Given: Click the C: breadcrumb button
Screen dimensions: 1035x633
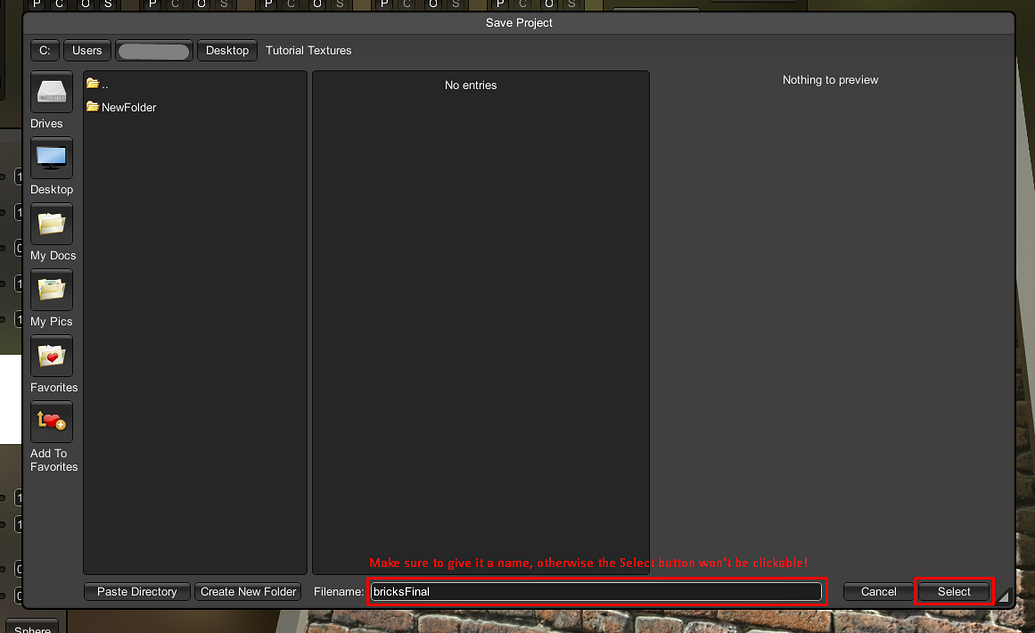Looking at the screenshot, I should click(45, 51).
